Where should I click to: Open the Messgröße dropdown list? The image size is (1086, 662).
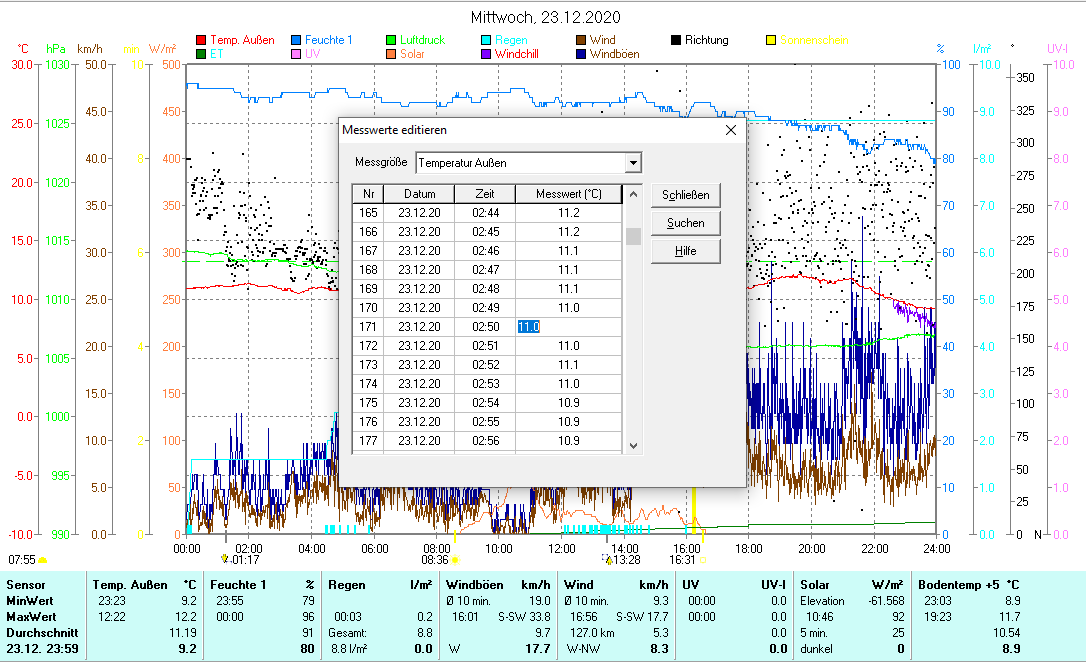point(634,162)
